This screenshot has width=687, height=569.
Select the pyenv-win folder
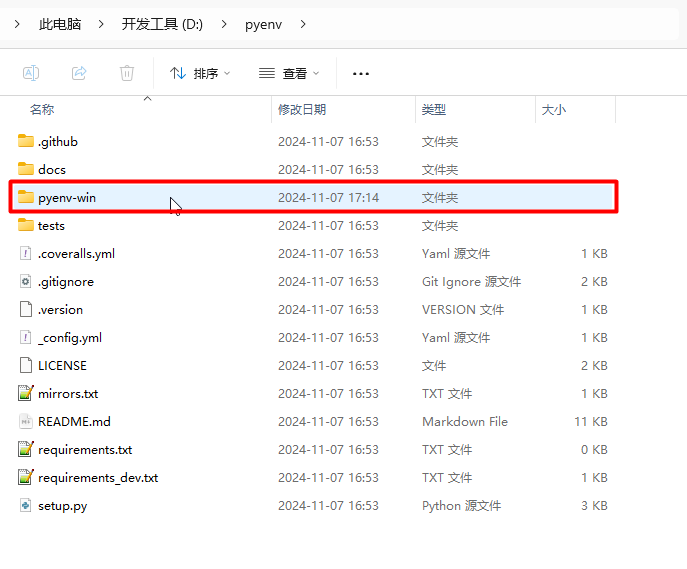(x=67, y=197)
